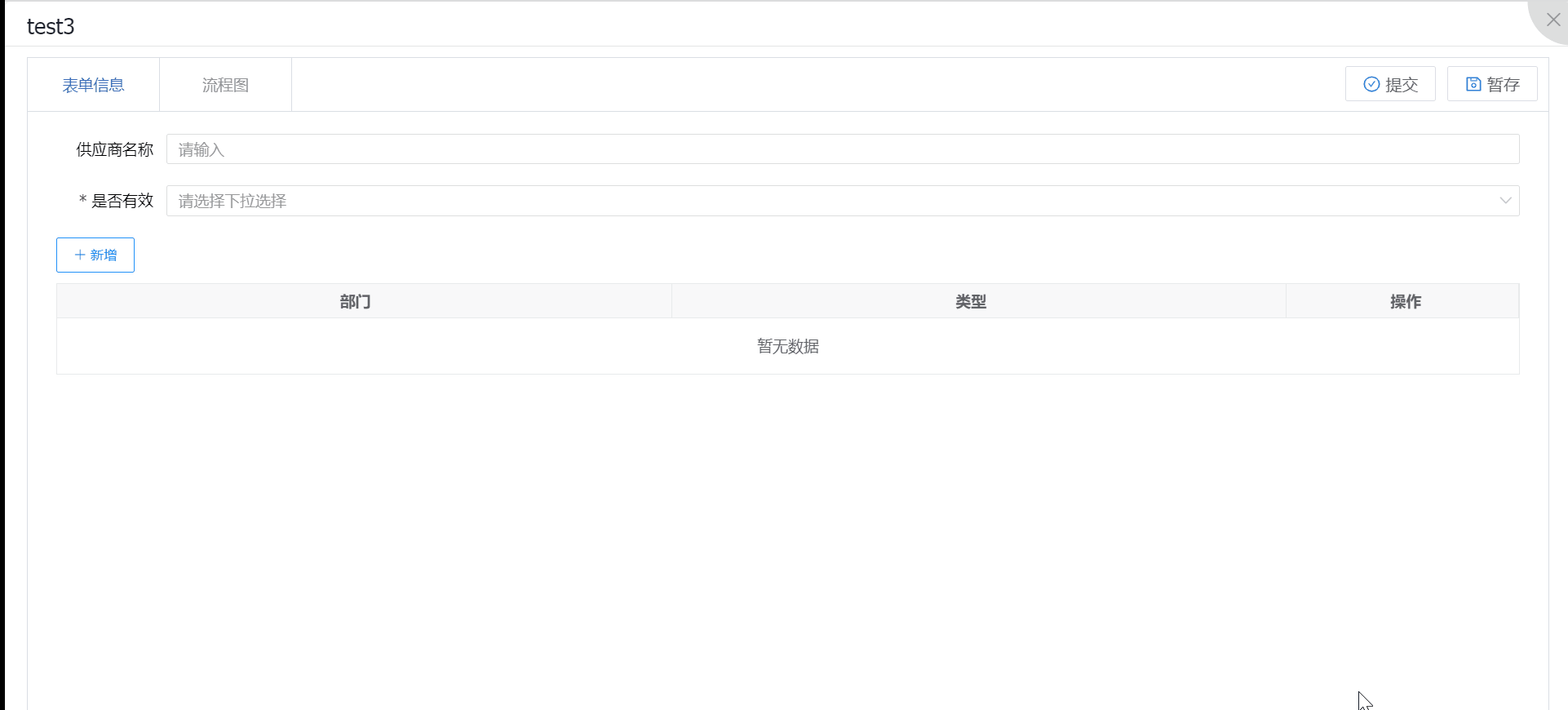The width and height of the screenshot is (1568, 710).
Task: Click the save disk icon in 暂存
Action: pyautogui.click(x=1473, y=84)
